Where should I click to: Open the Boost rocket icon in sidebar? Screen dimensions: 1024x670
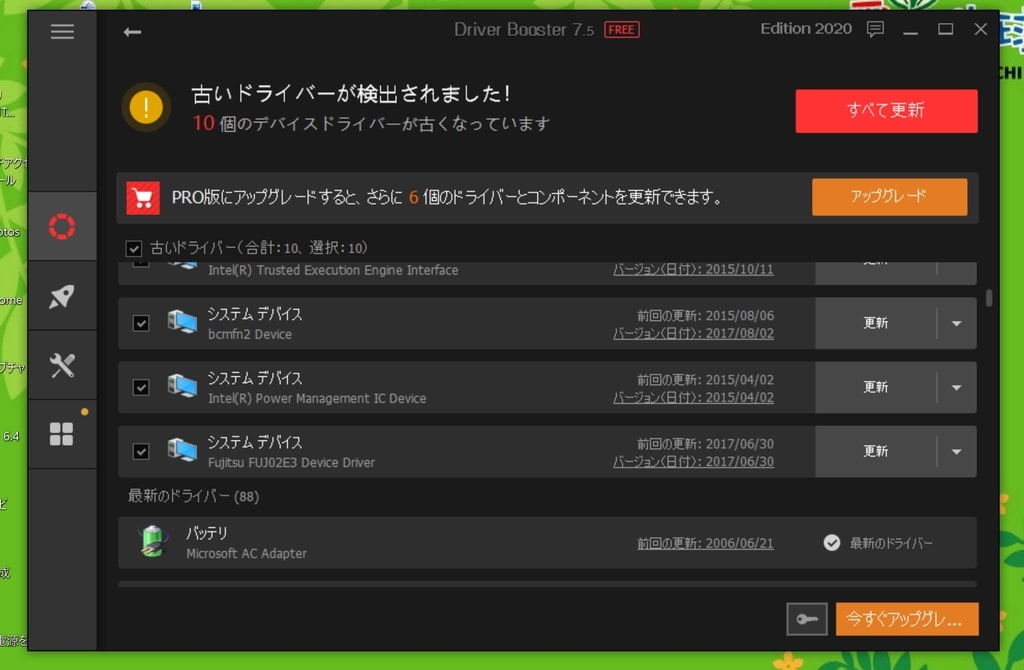coord(62,296)
